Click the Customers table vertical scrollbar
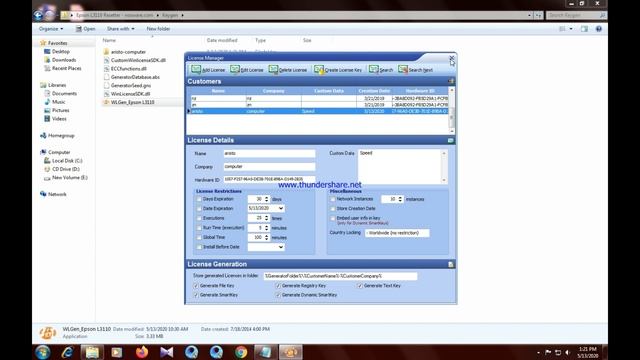 coord(451,110)
